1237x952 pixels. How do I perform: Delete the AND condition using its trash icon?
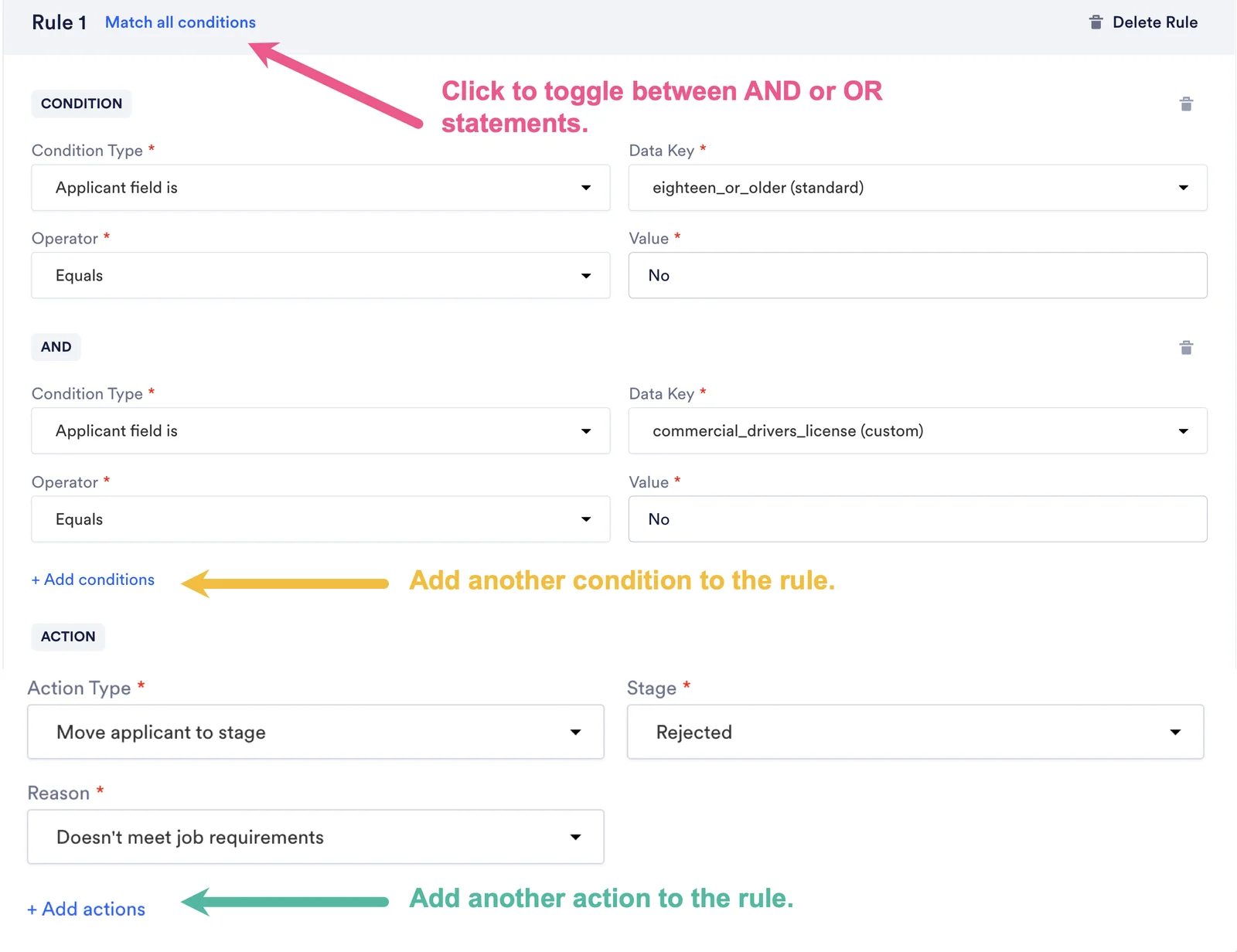1186,348
